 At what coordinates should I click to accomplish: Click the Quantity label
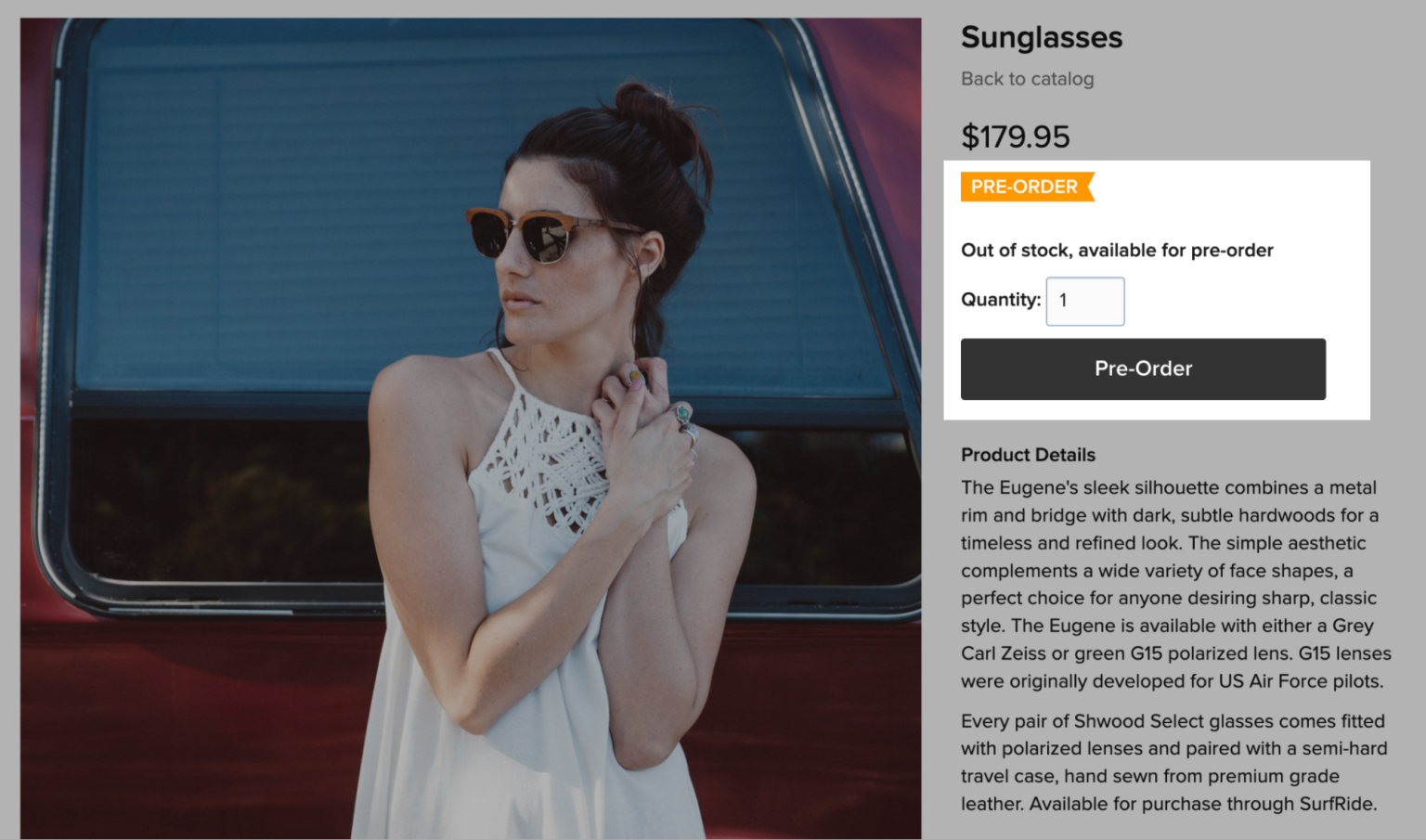pyautogui.click(x=1000, y=300)
